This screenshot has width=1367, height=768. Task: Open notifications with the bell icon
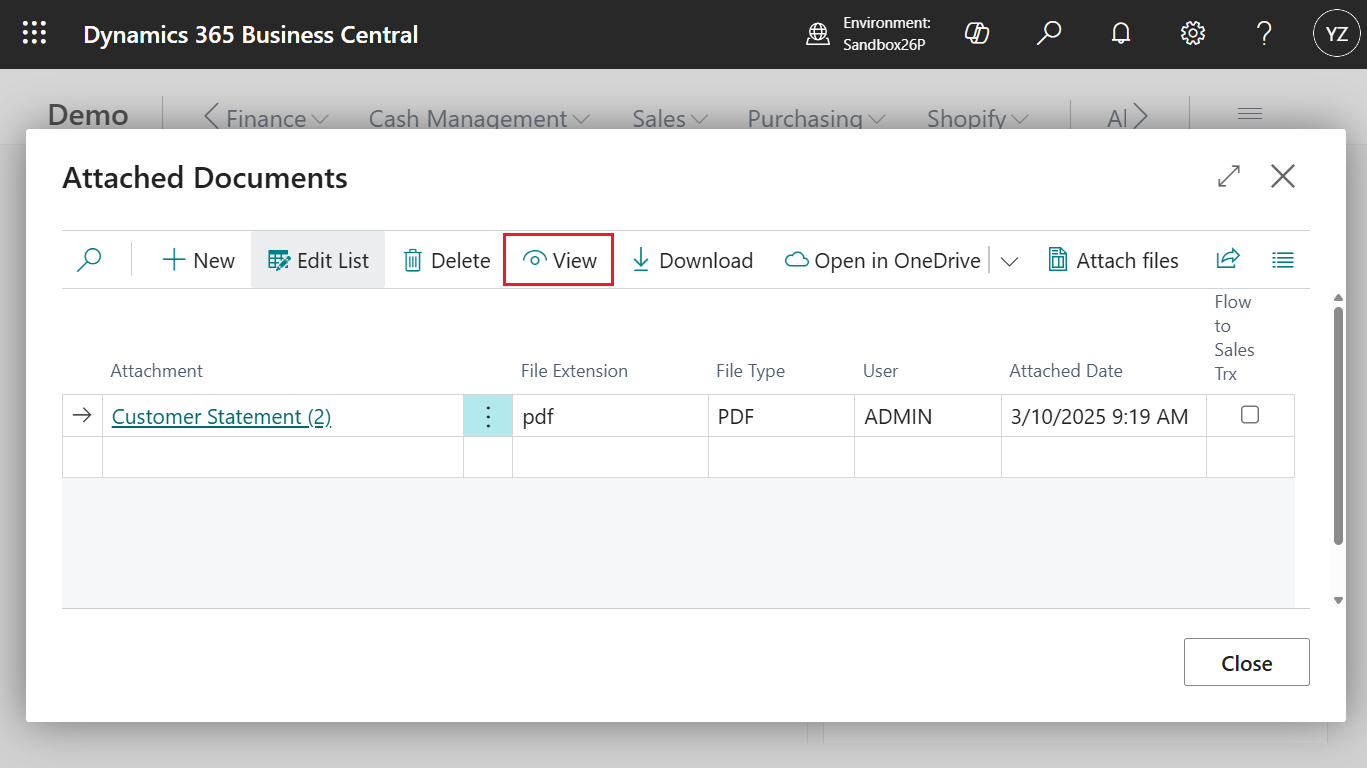(1120, 33)
